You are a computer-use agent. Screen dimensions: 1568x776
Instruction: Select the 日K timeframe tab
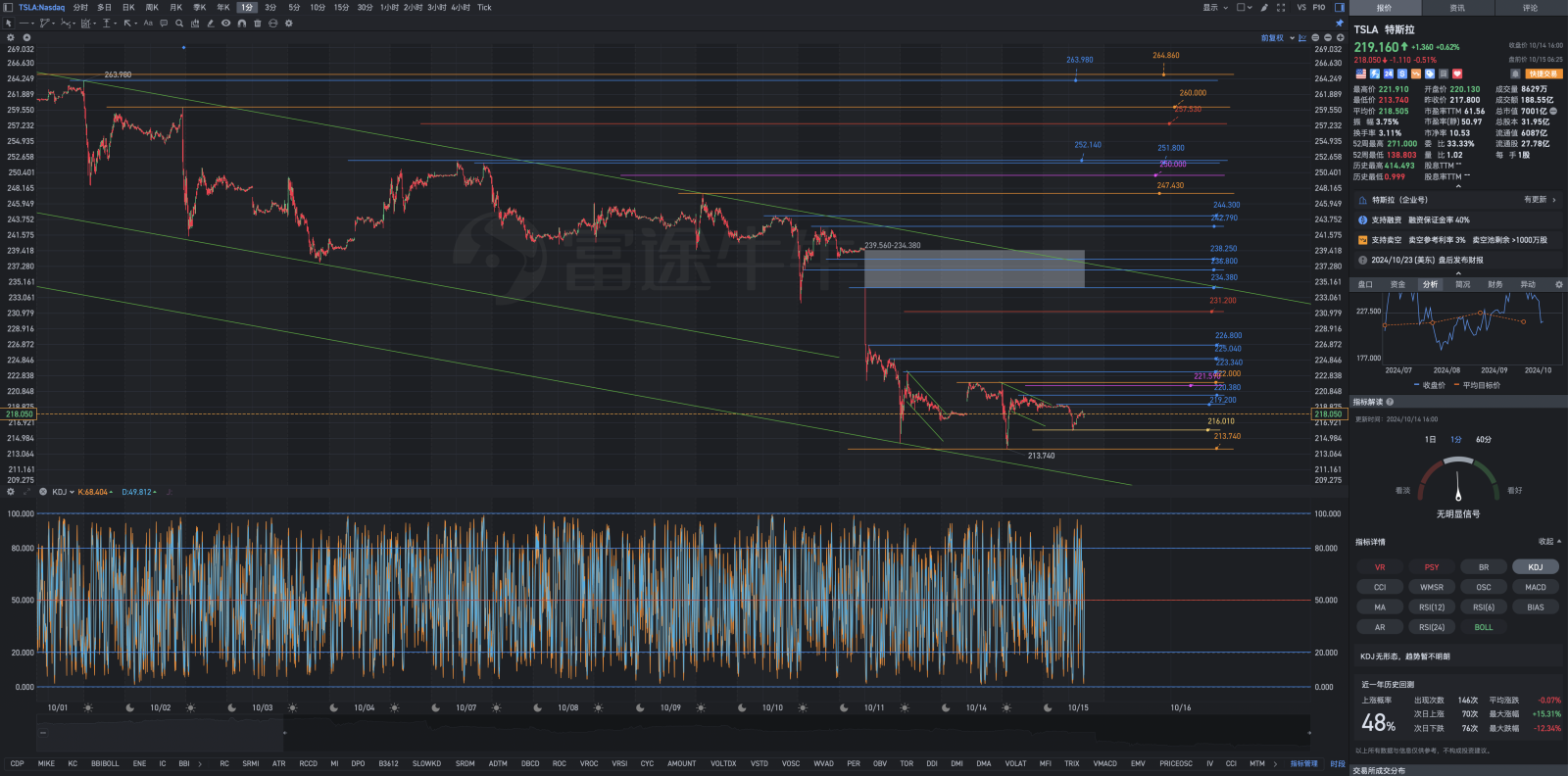(128, 7)
